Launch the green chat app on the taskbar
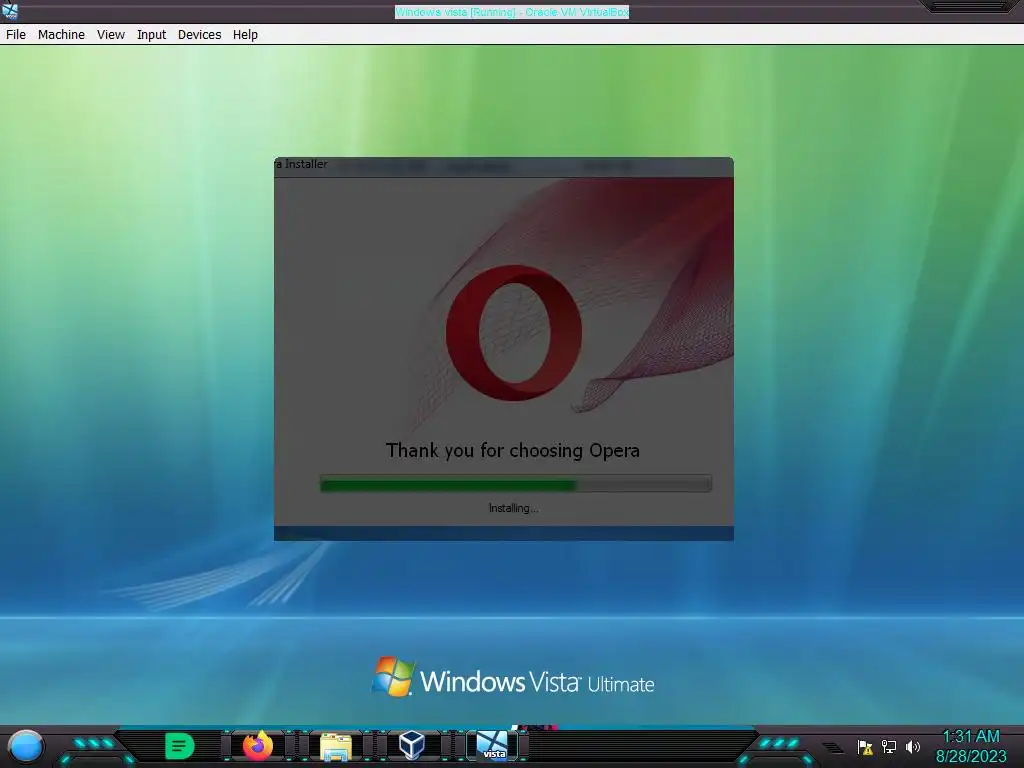Screen dimensions: 1024x768 point(180,746)
